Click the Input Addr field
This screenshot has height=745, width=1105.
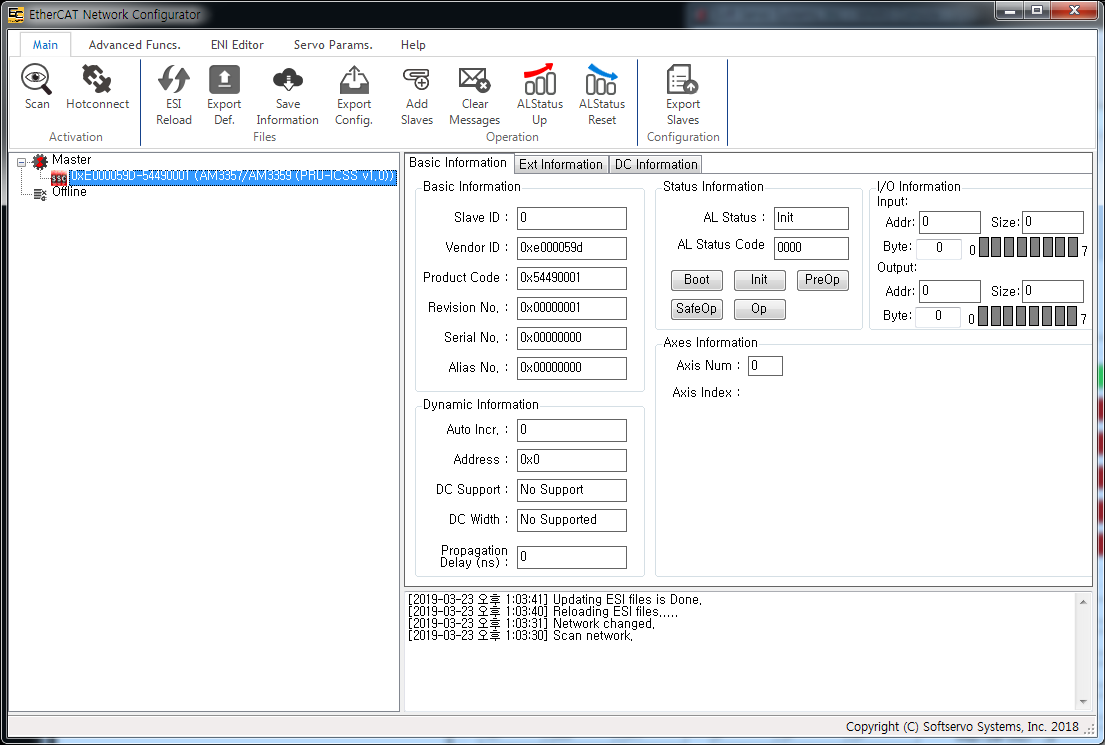950,223
